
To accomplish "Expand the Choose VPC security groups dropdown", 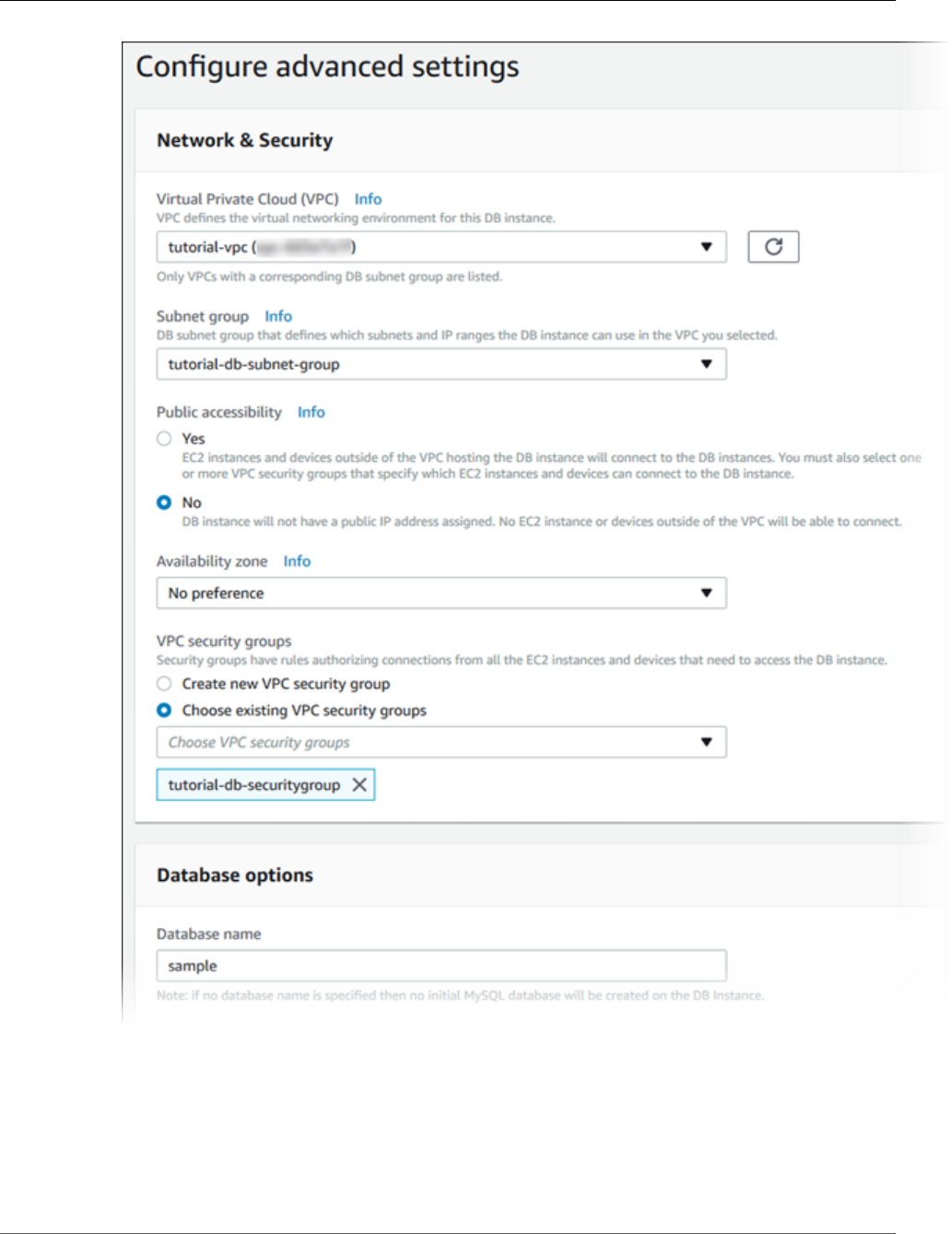I will pos(441,743).
